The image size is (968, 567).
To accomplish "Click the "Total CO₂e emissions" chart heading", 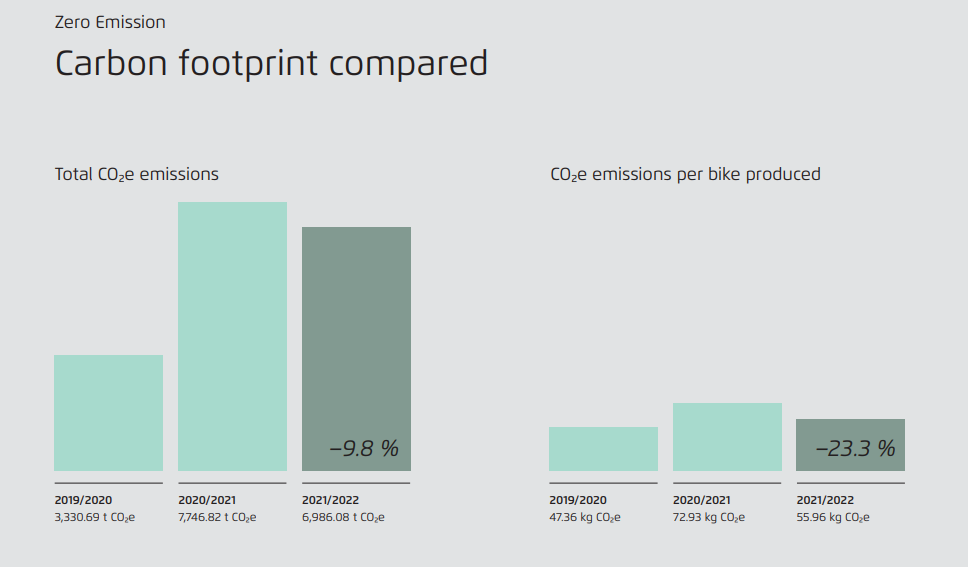I will [136, 174].
